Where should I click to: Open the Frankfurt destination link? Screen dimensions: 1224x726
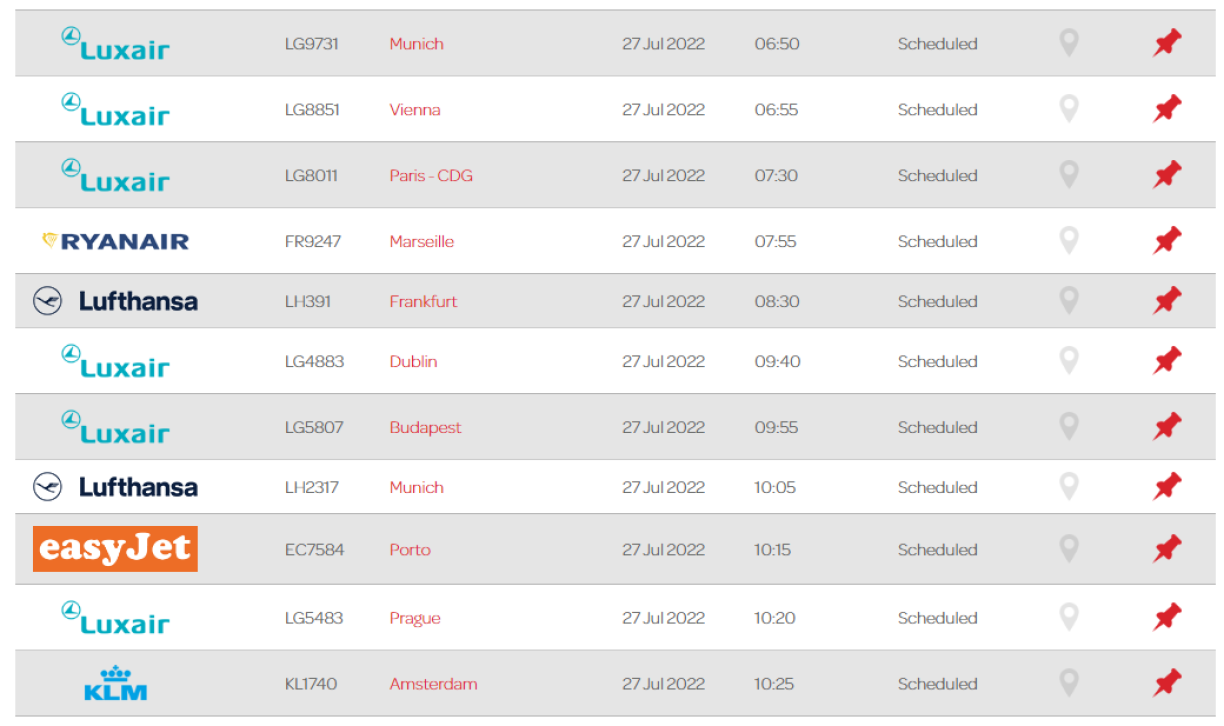click(423, 302)
